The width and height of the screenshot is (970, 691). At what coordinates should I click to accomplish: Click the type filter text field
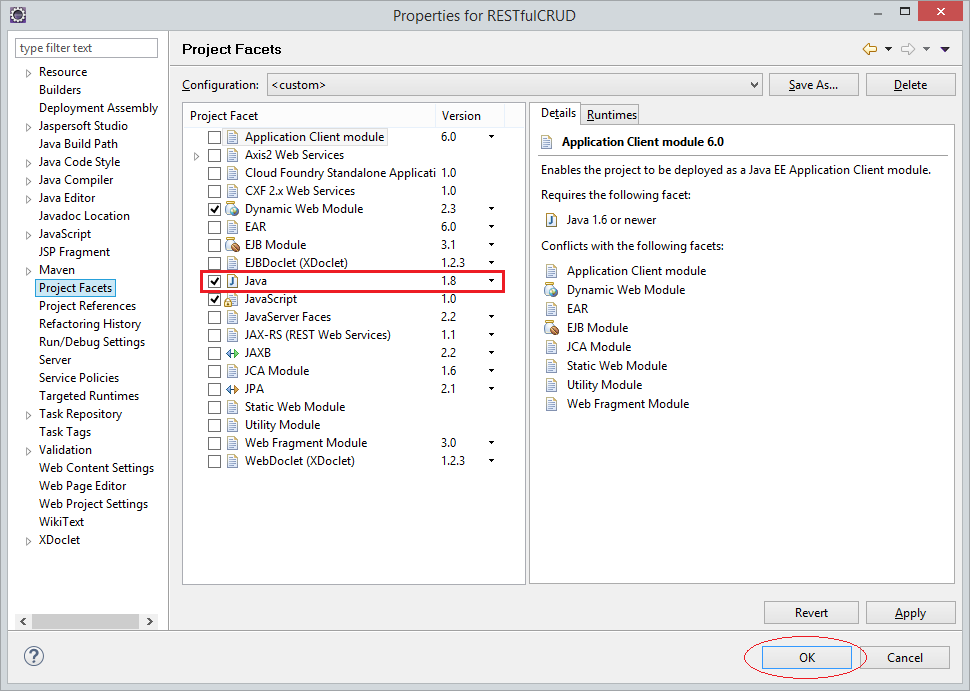point(86,48)
